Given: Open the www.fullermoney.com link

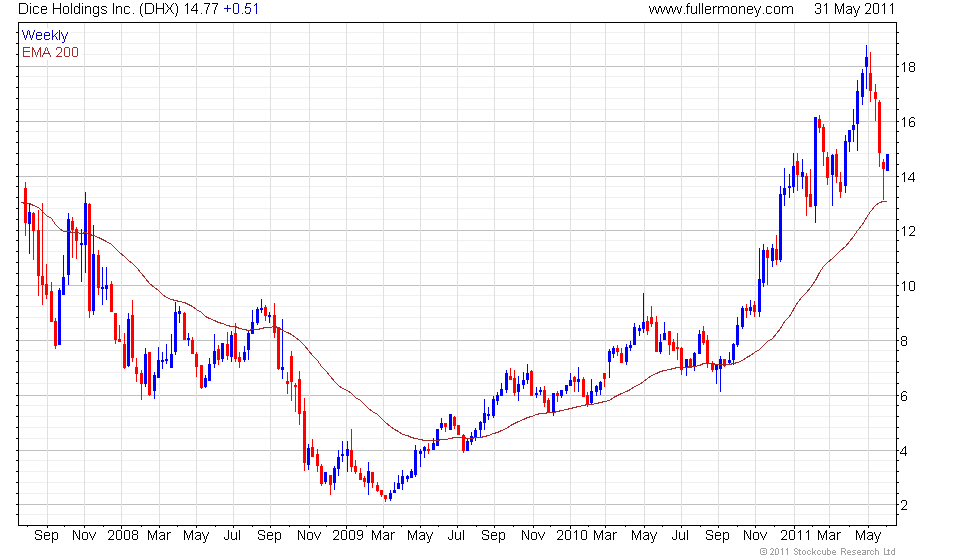Looking at the screenshot, I should (721, 9).
